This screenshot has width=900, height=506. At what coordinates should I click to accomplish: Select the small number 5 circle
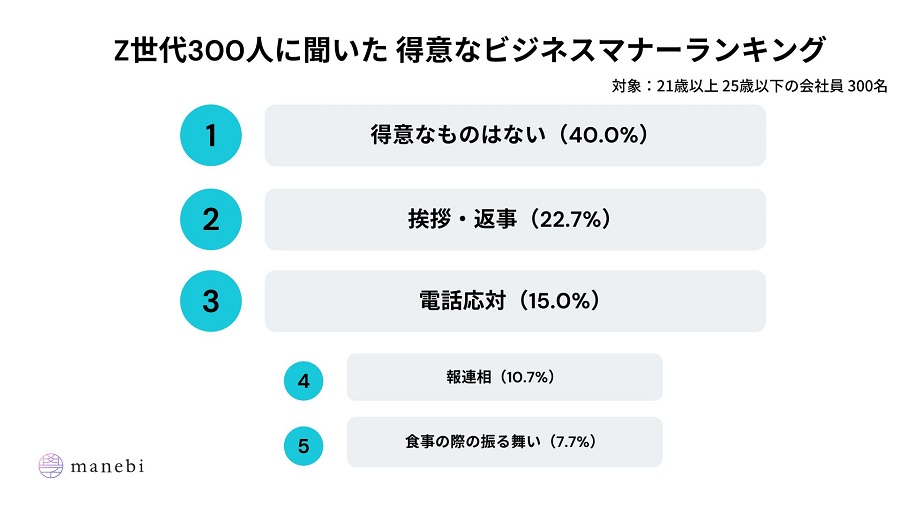[x=303, y=445]
